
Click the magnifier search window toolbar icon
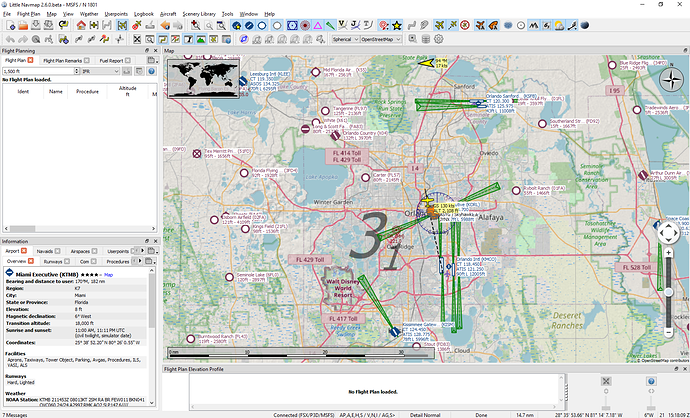[x=150, y=39]
